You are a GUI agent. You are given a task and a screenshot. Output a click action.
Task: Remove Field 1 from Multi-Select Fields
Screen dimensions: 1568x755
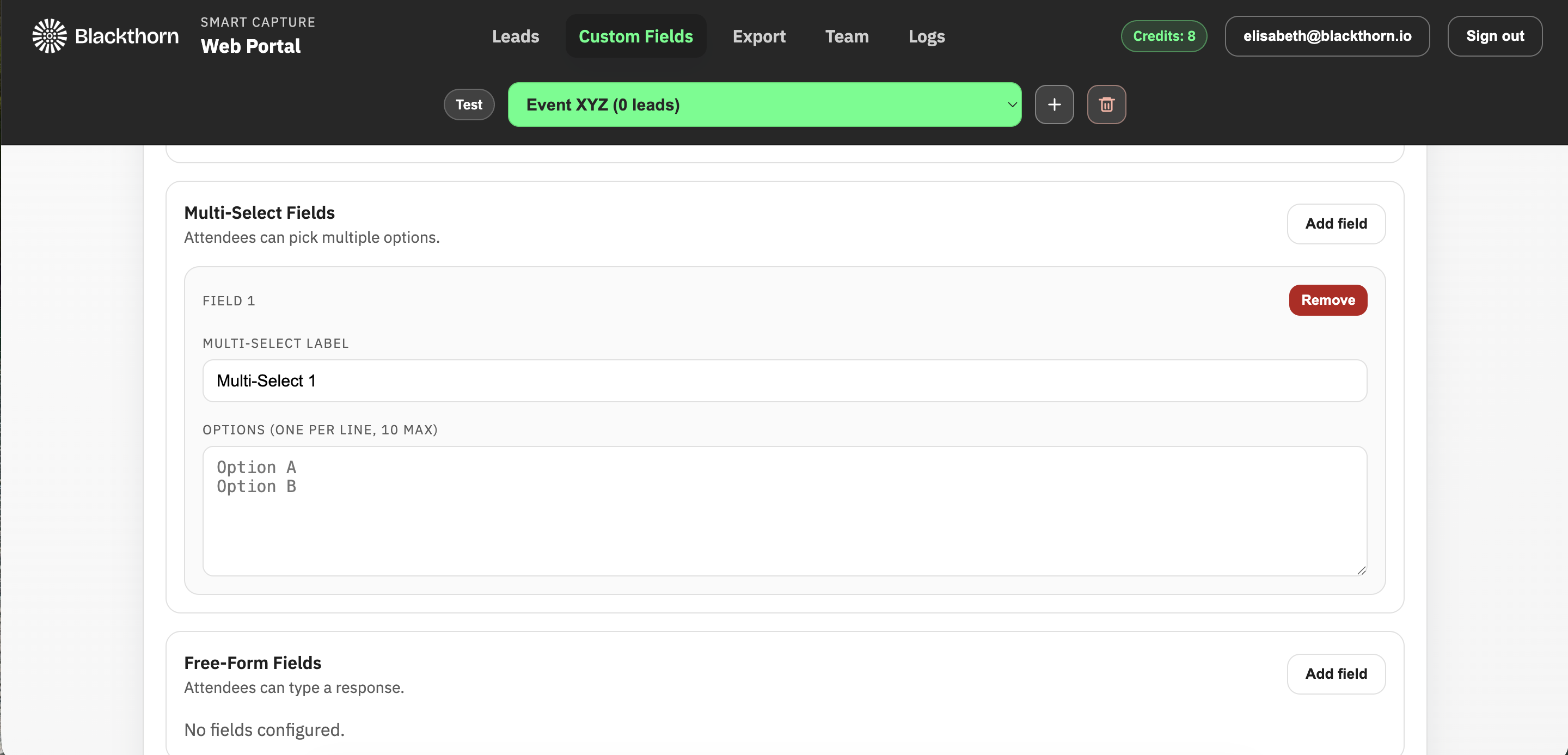(1328, 300)
